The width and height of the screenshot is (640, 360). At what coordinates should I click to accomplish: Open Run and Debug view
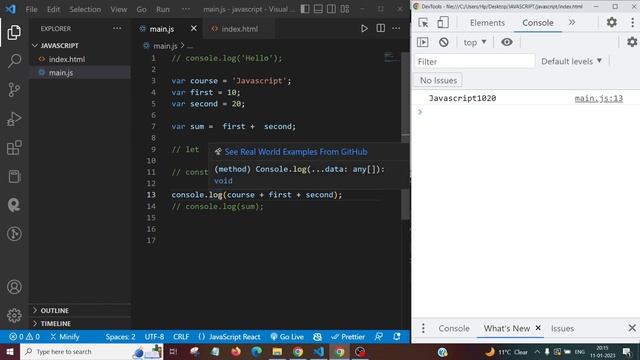point(14,119)
